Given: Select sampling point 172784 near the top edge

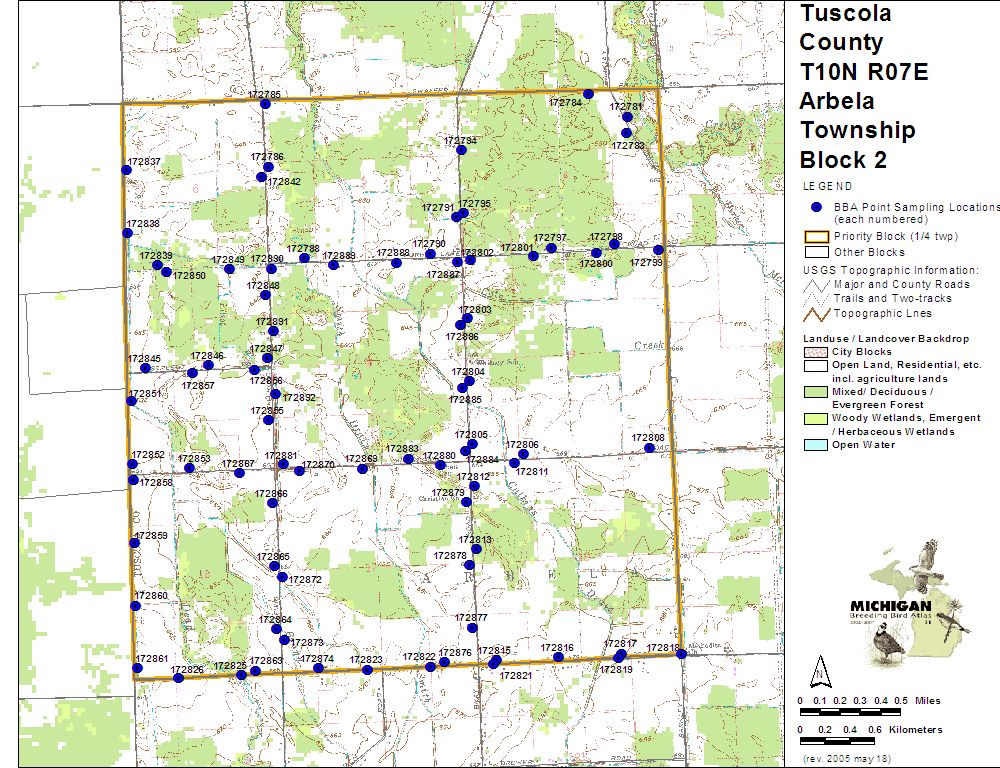Looking at the screenshot, I should (x=589, y=94).
